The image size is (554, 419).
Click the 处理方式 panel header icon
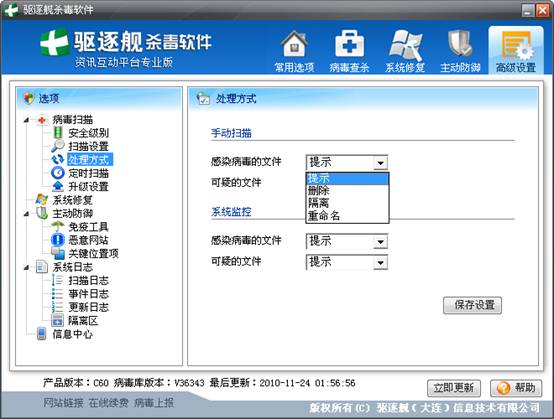click(203, 99)
